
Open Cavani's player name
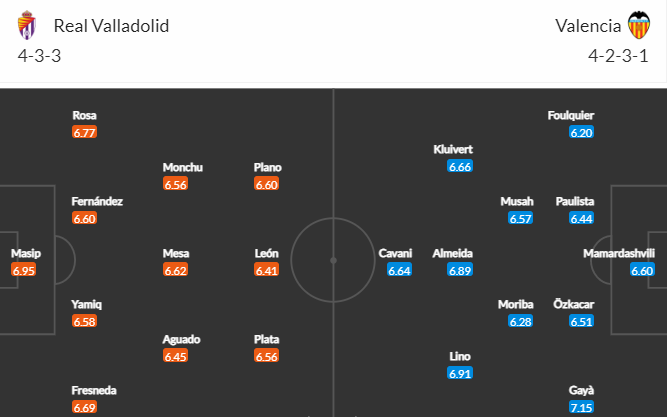pos(395,253)
